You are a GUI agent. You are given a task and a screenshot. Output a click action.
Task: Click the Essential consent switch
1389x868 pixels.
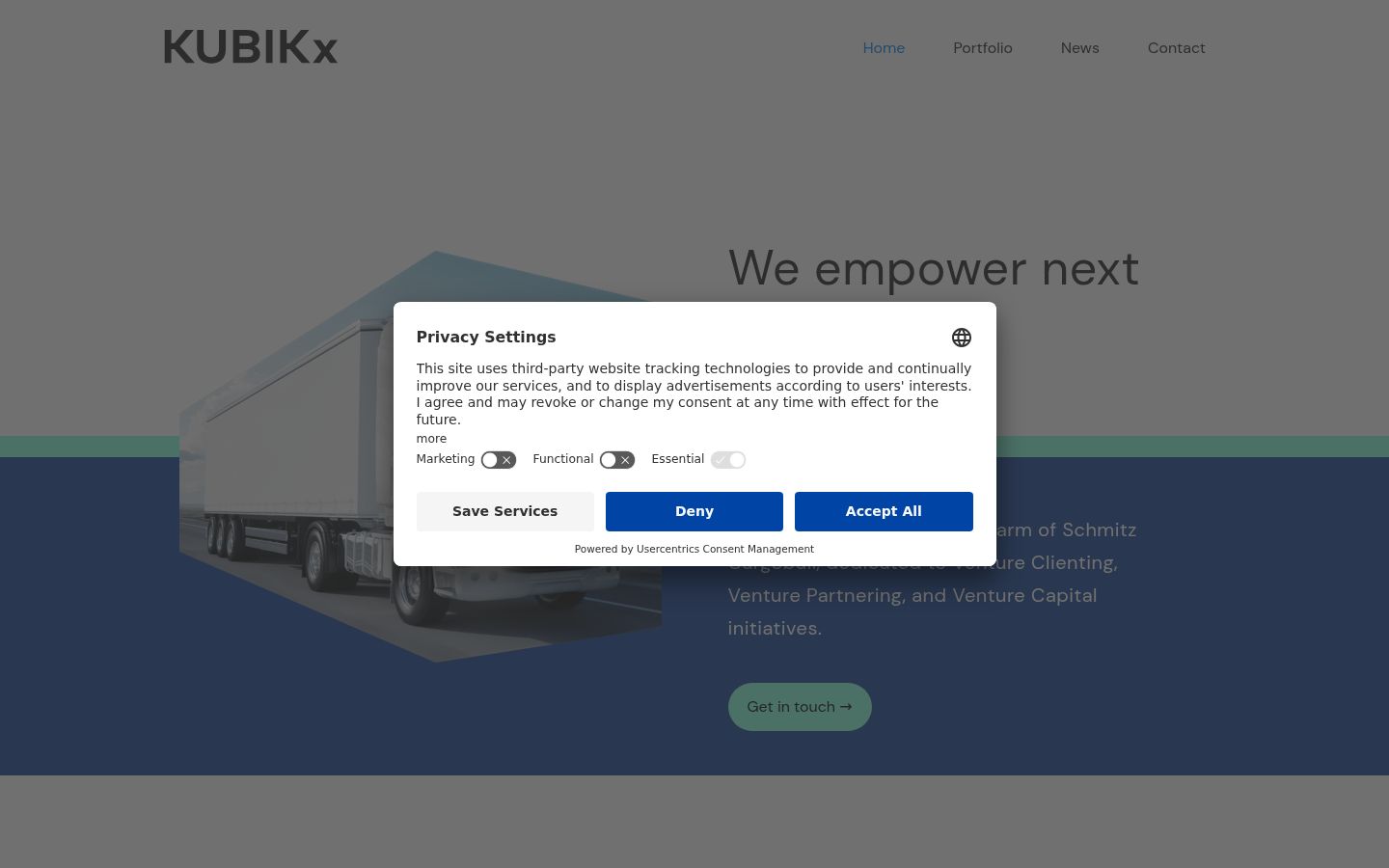point(728,460)
